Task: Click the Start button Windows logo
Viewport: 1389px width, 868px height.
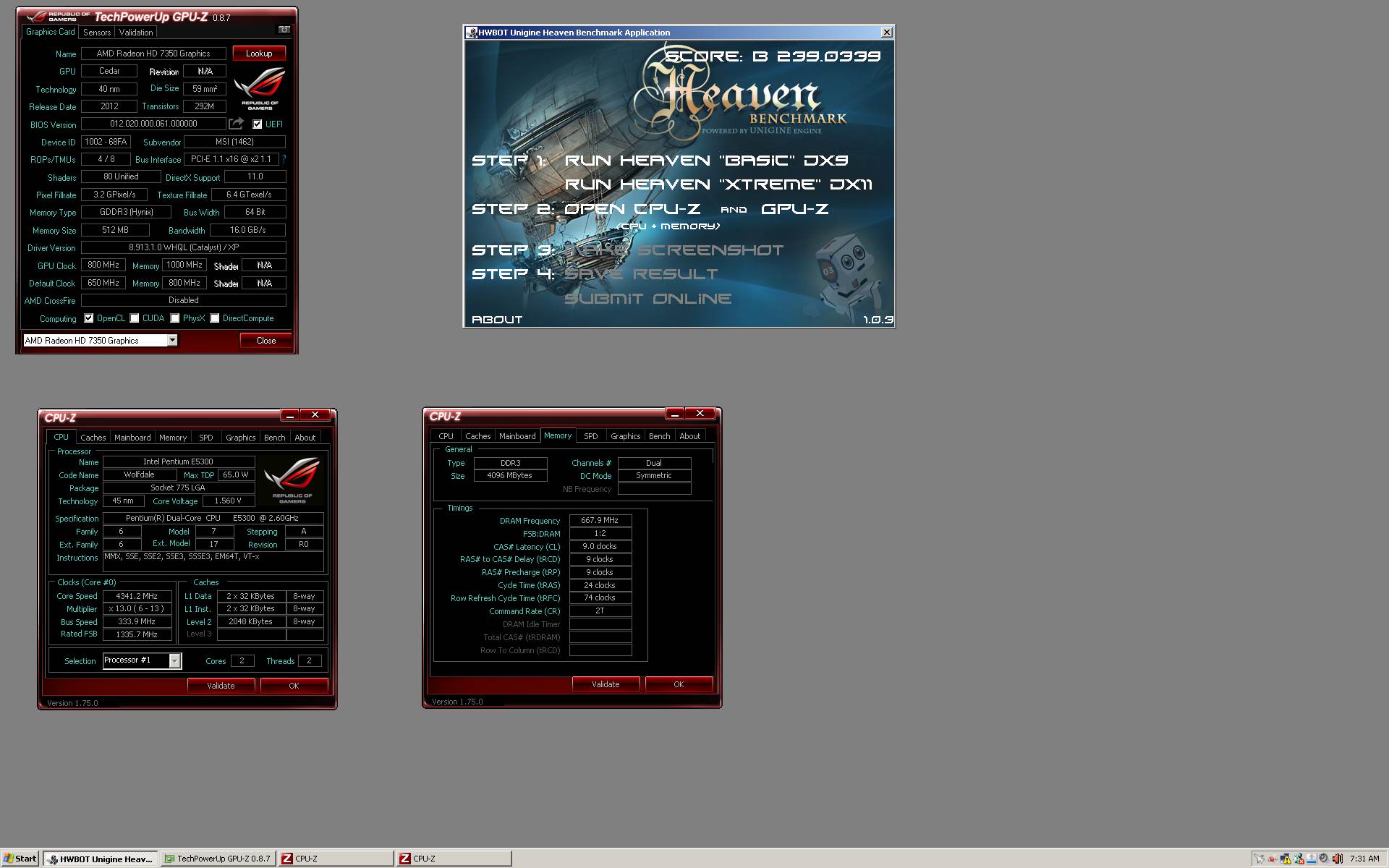Action: point(8,859)
